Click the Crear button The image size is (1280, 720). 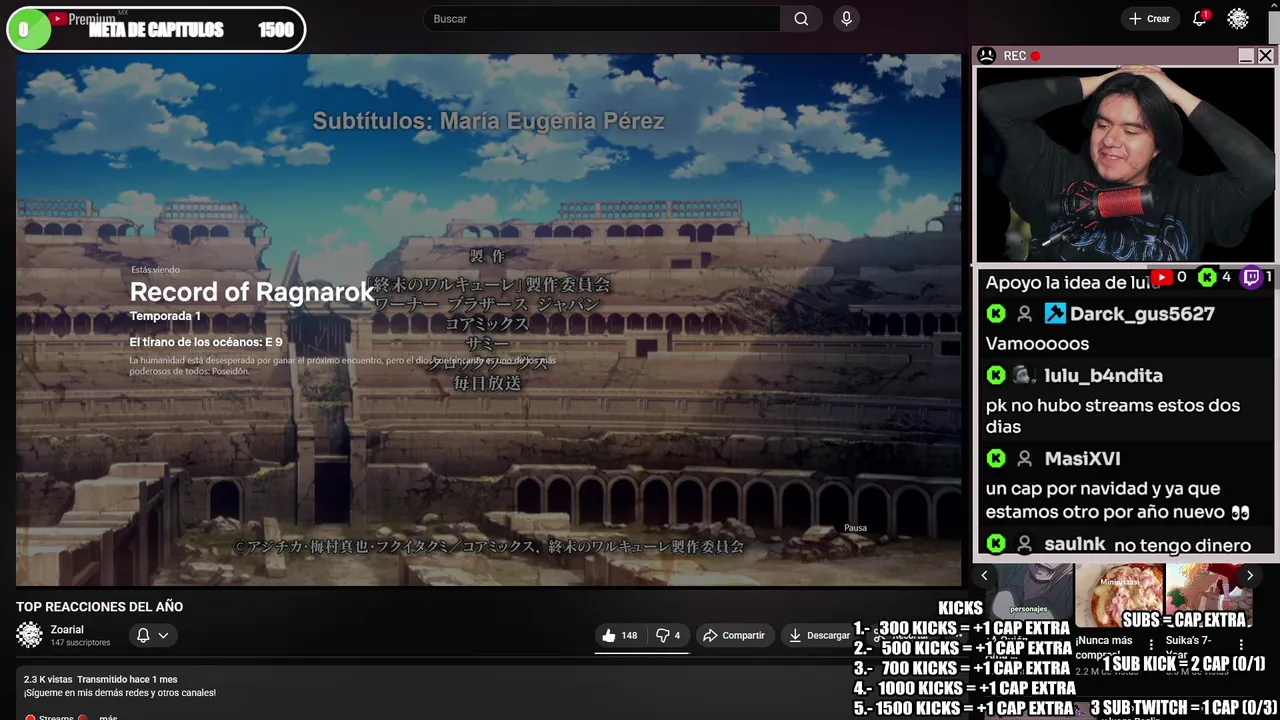point(1149,19)
